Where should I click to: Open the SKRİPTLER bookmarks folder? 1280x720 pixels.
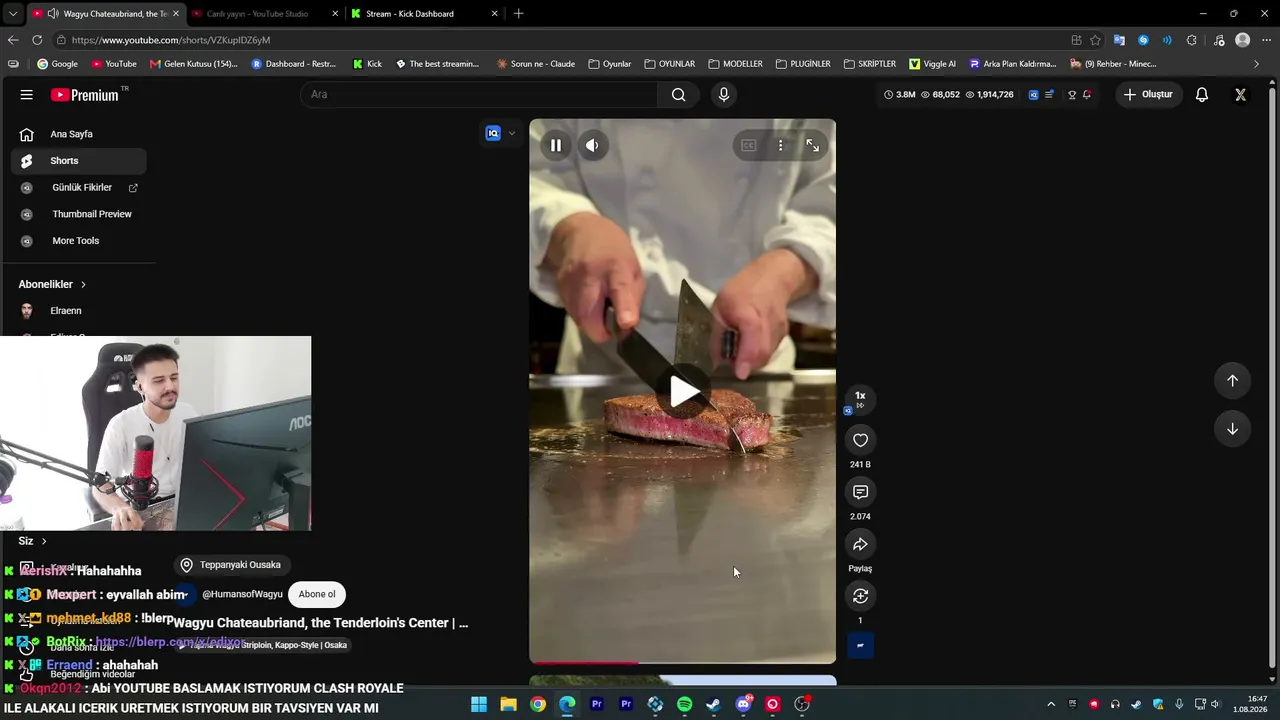pyautogui.click(x=870, y=64)
